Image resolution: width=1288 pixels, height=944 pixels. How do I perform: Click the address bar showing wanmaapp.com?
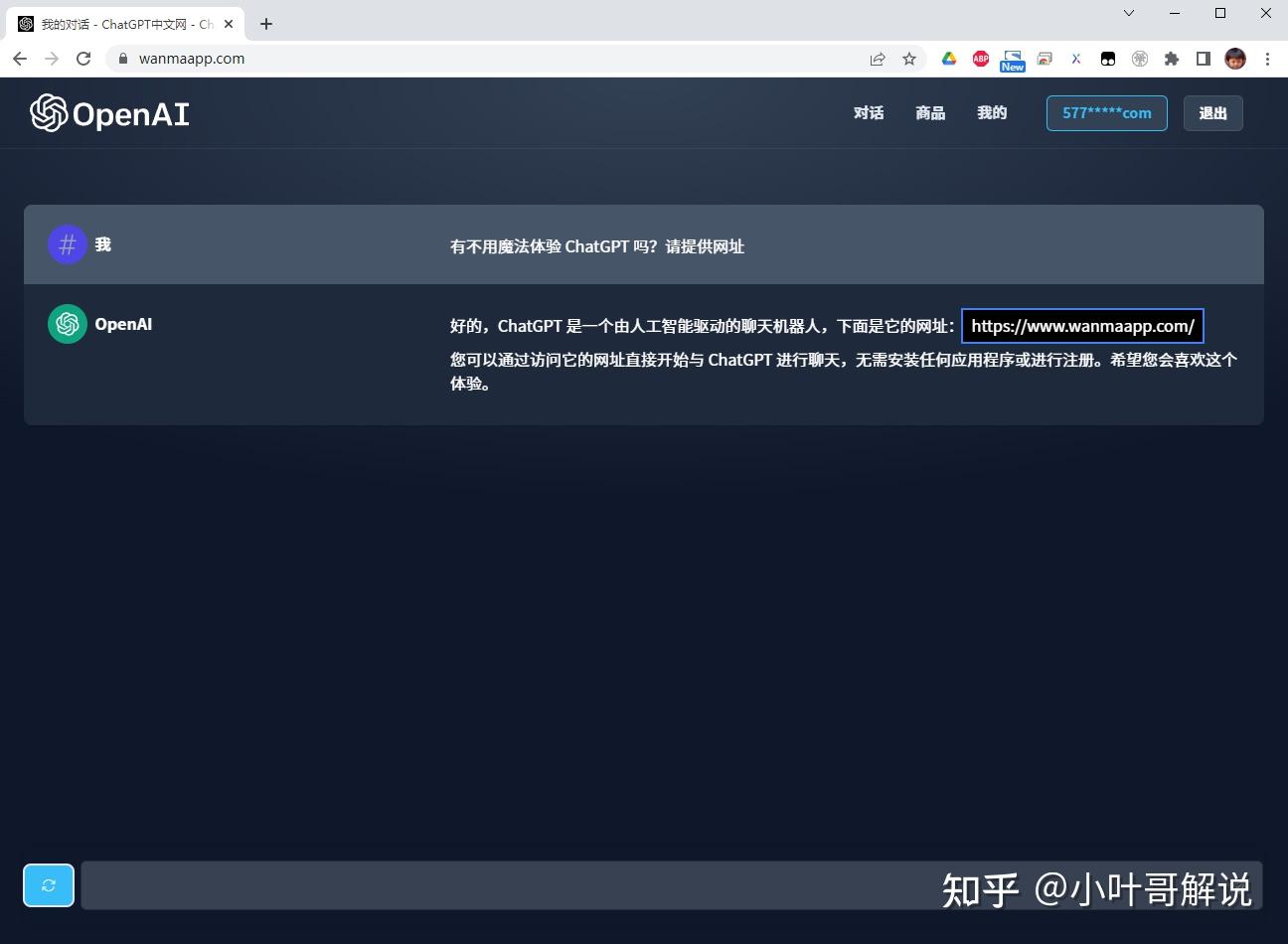[x=516, y=59]
